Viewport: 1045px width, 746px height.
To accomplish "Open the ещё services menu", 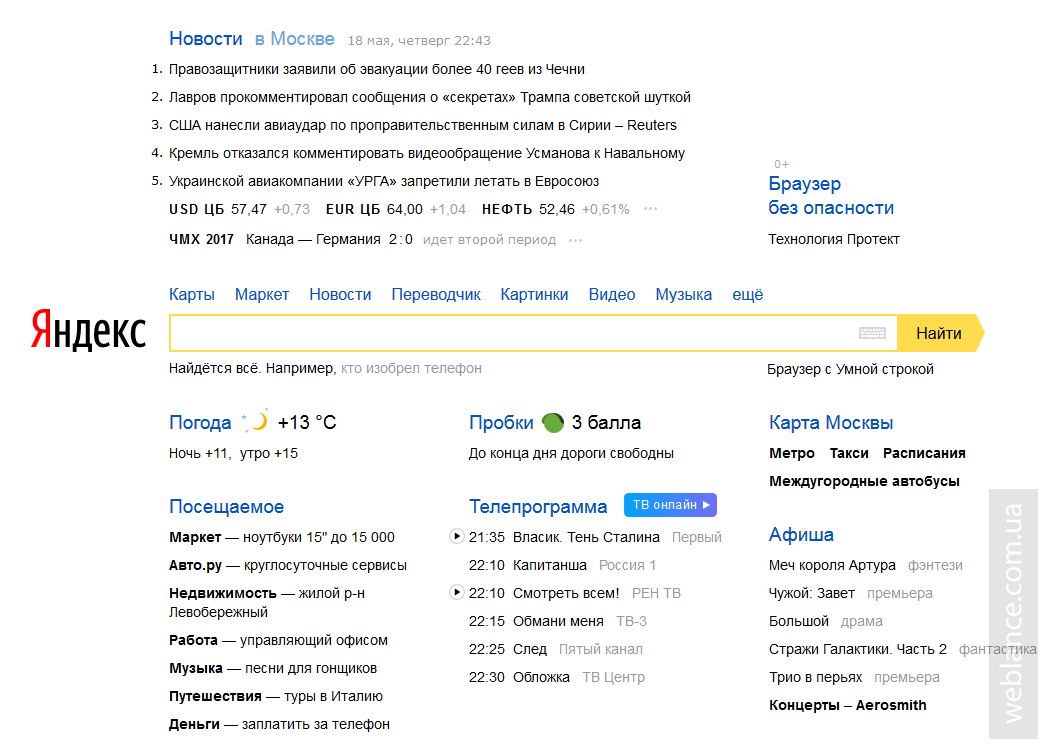I will pos(747,295).
